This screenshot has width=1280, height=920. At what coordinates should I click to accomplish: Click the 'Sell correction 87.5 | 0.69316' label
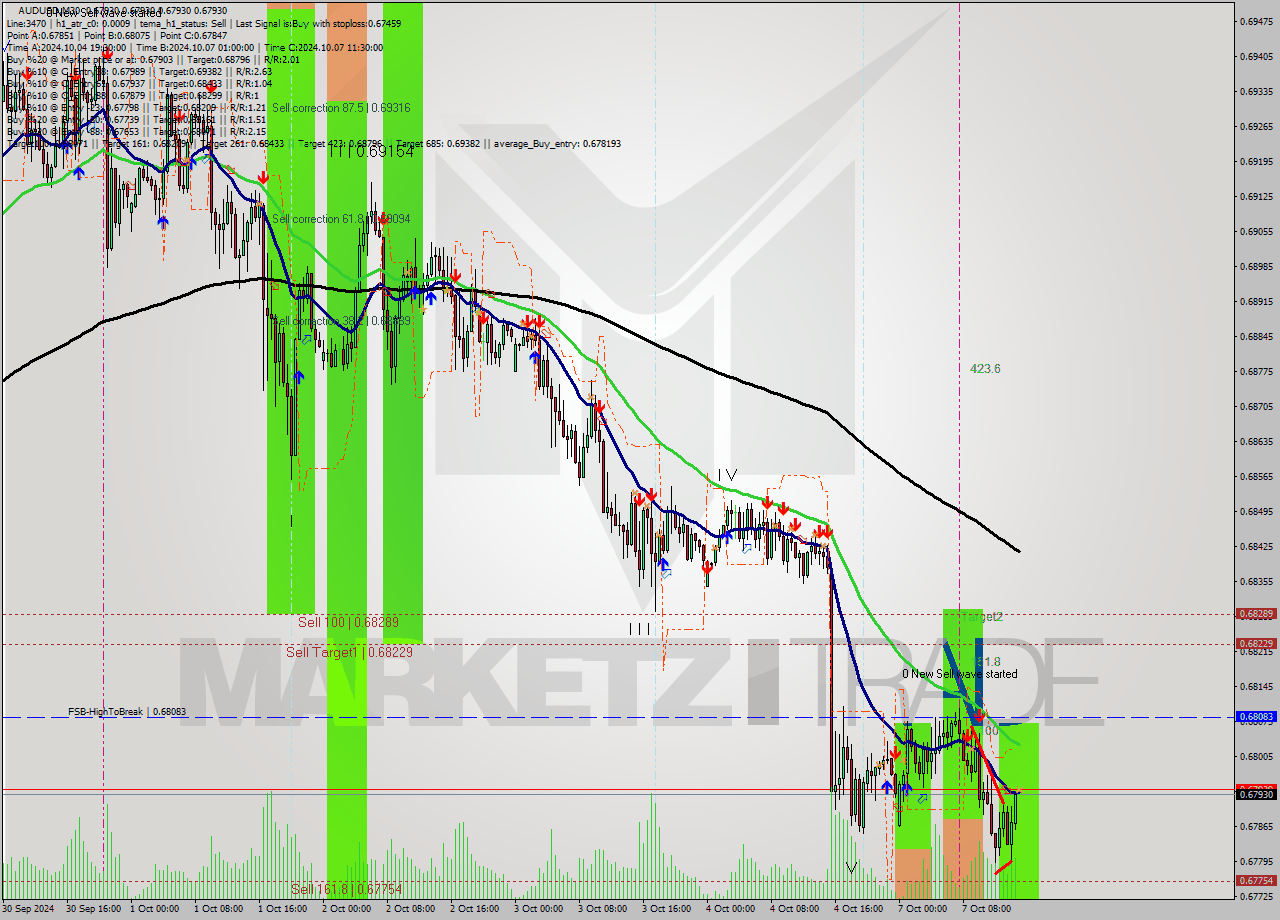[341, 108]
